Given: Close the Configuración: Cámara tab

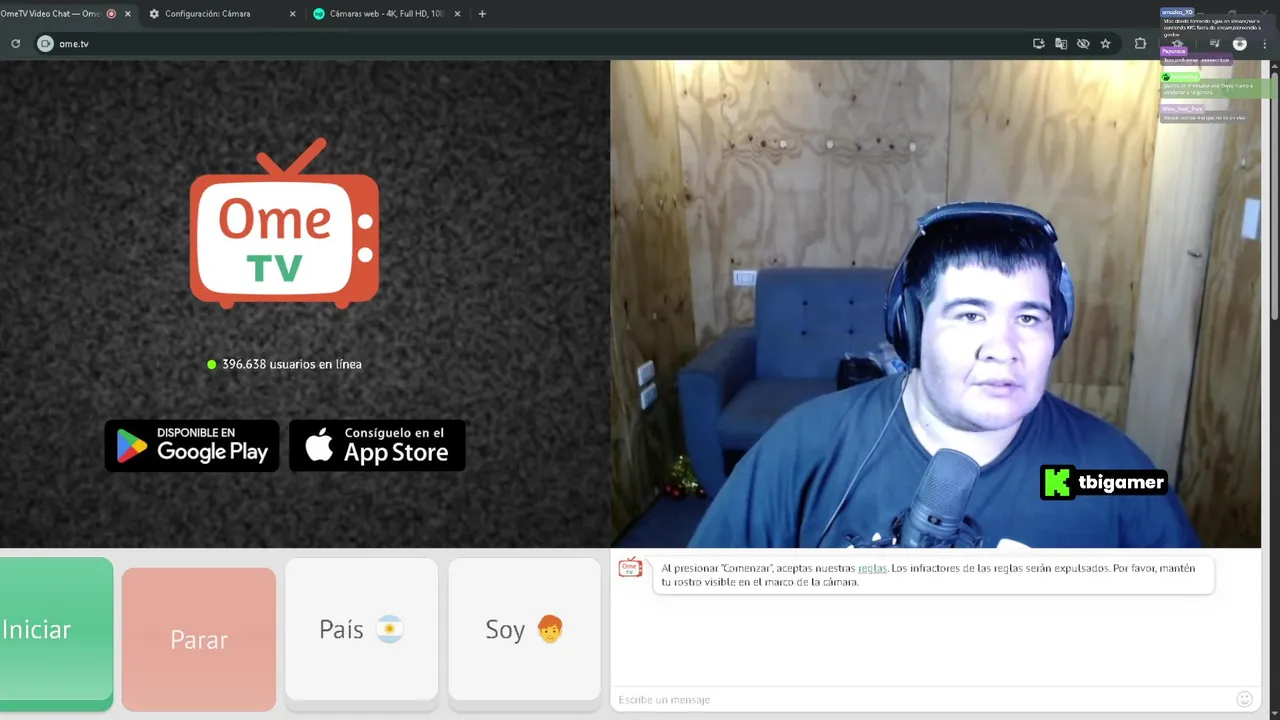Looking at the screenshot, I should 292,14.
